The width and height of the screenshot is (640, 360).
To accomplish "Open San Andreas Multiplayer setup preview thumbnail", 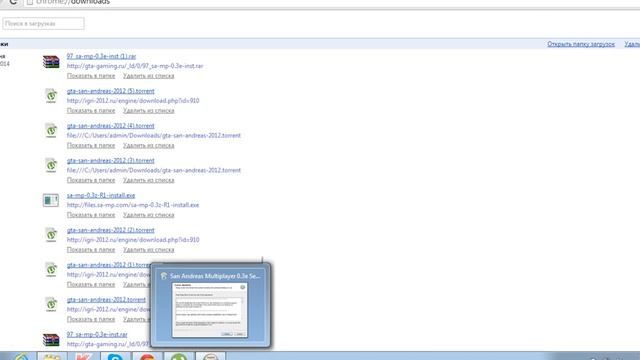I will (210, 310).
